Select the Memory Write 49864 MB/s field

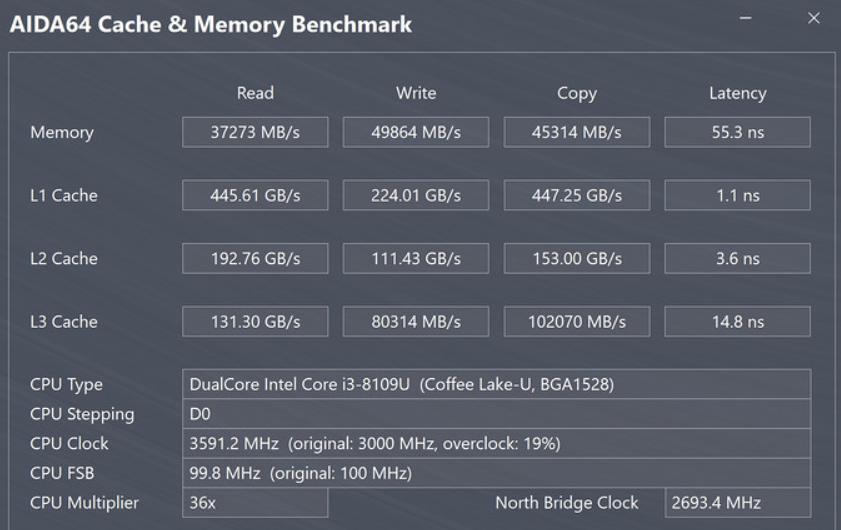click(416, 132)
